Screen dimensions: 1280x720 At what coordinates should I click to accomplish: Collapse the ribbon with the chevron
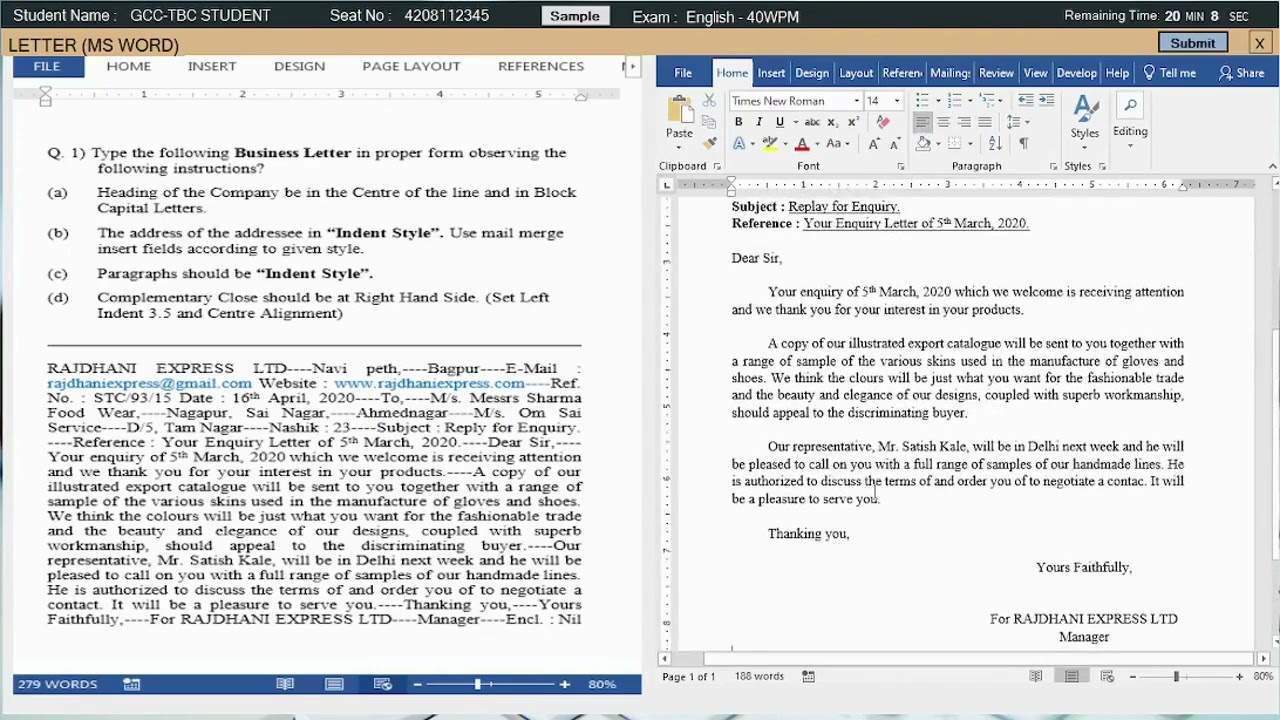(1272, 166)
